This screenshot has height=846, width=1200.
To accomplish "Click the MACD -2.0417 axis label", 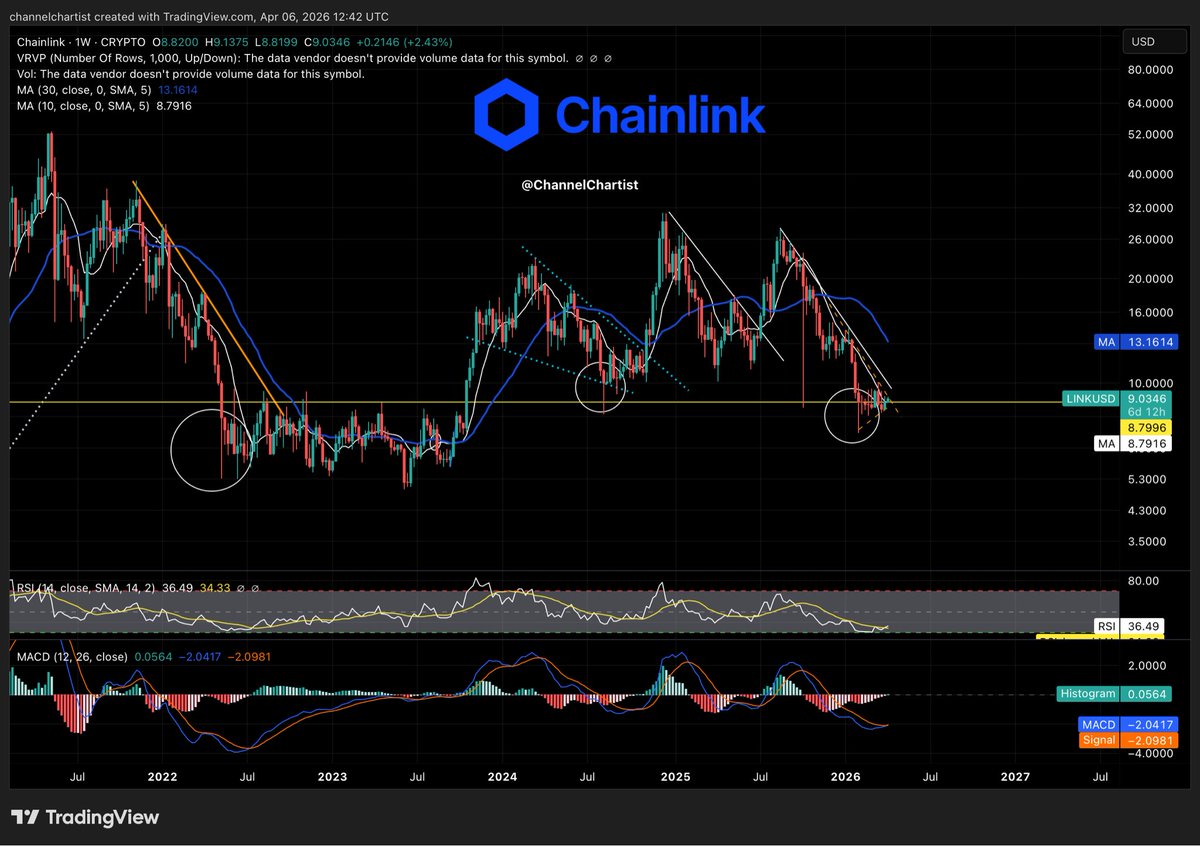I will [1128, 723].
